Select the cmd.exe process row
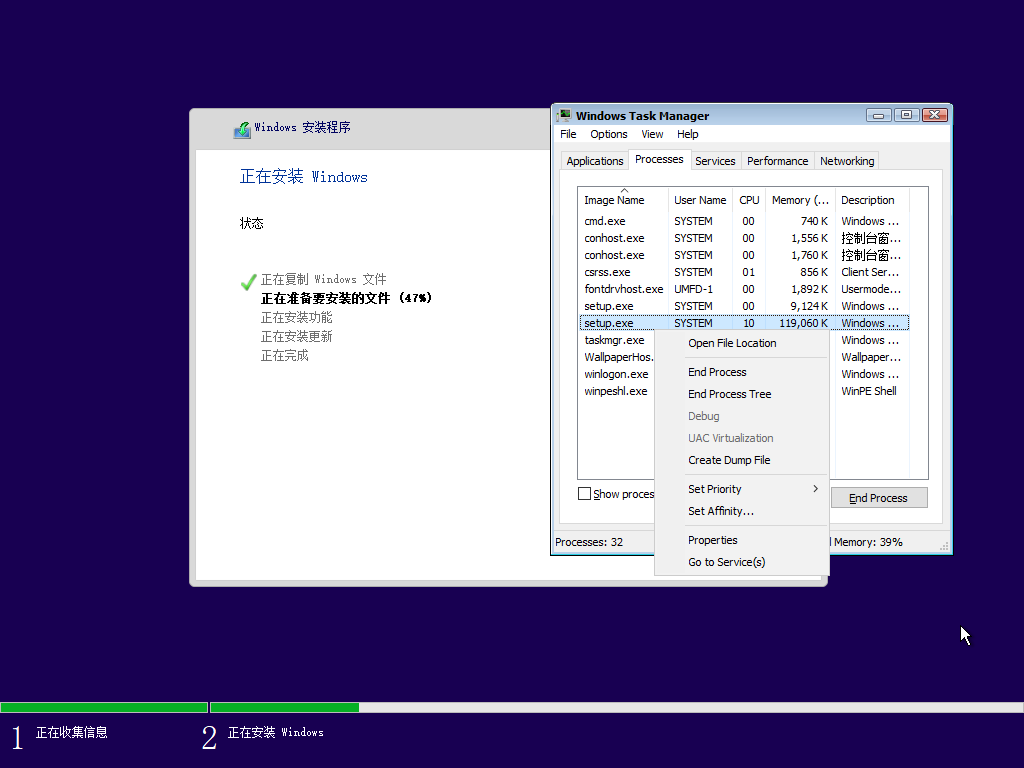The image size is (1024, 768). tap(744, 221)
